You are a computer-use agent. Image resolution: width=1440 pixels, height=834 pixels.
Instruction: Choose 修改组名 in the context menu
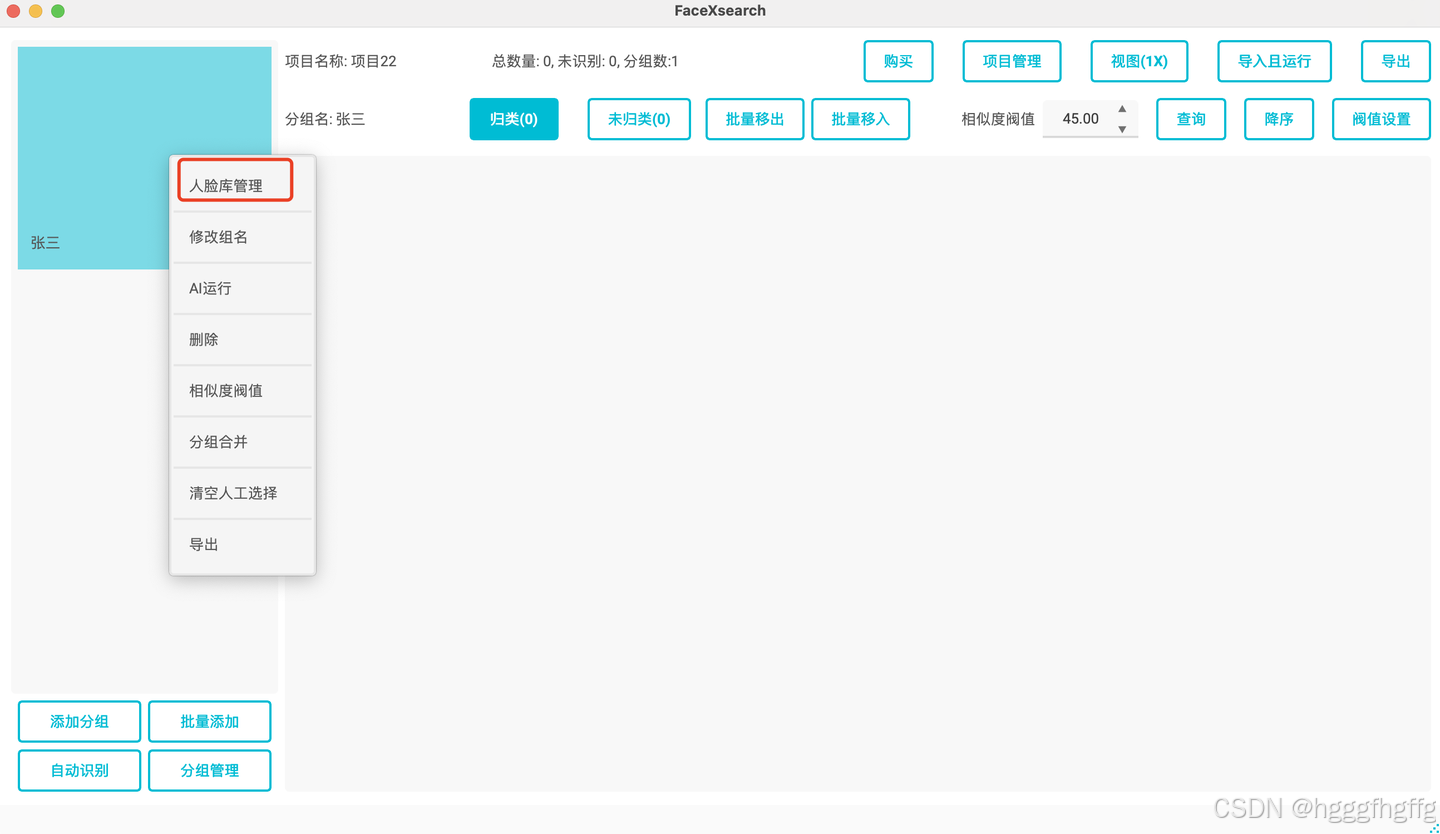pyautogui.click(x=243, y=237)
